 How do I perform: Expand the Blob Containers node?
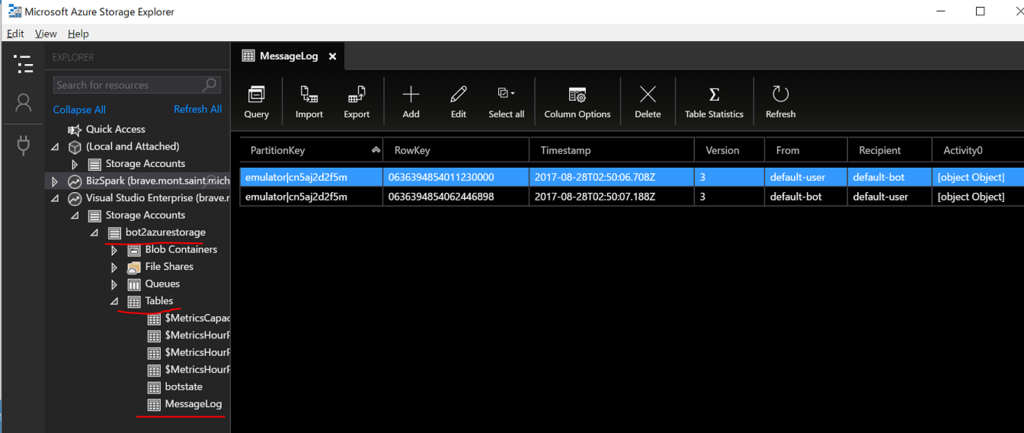tap(114, 250)
